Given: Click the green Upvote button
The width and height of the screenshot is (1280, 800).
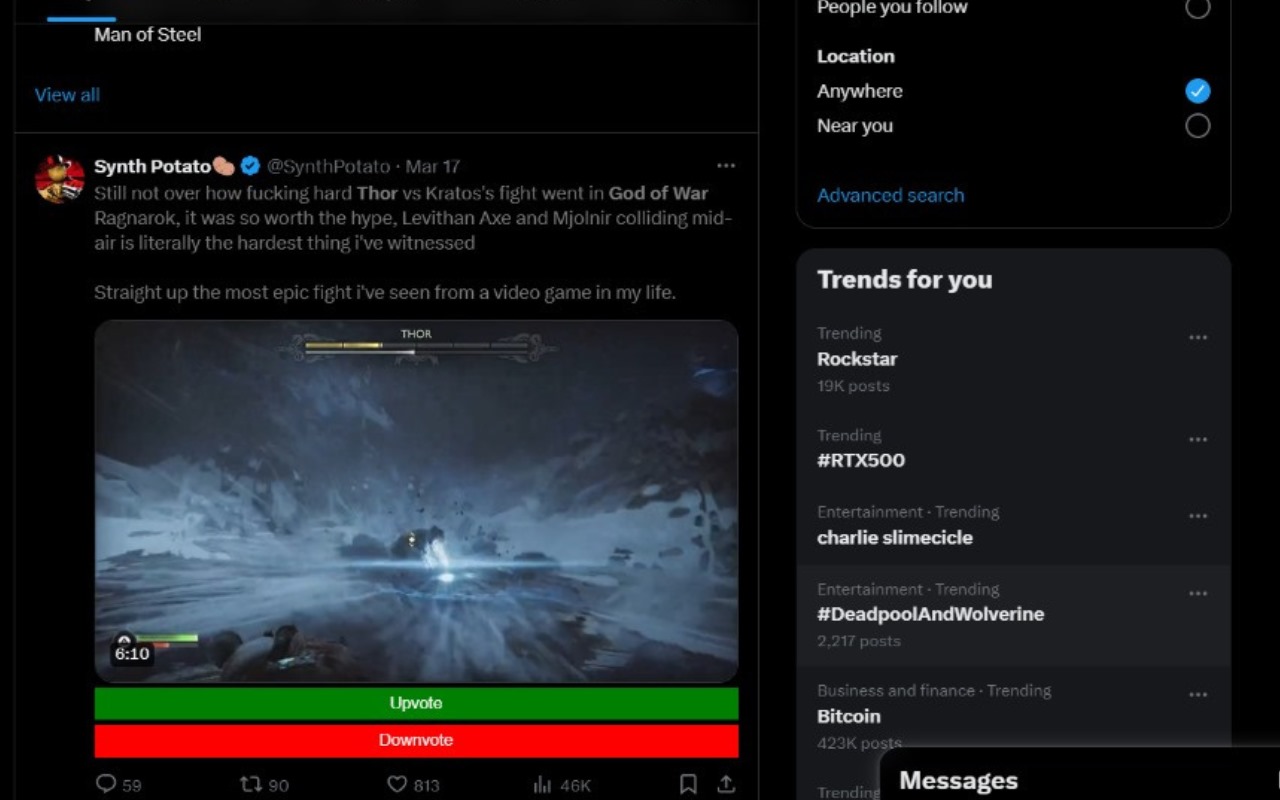Looking at the screenshot, I should 416,703.
